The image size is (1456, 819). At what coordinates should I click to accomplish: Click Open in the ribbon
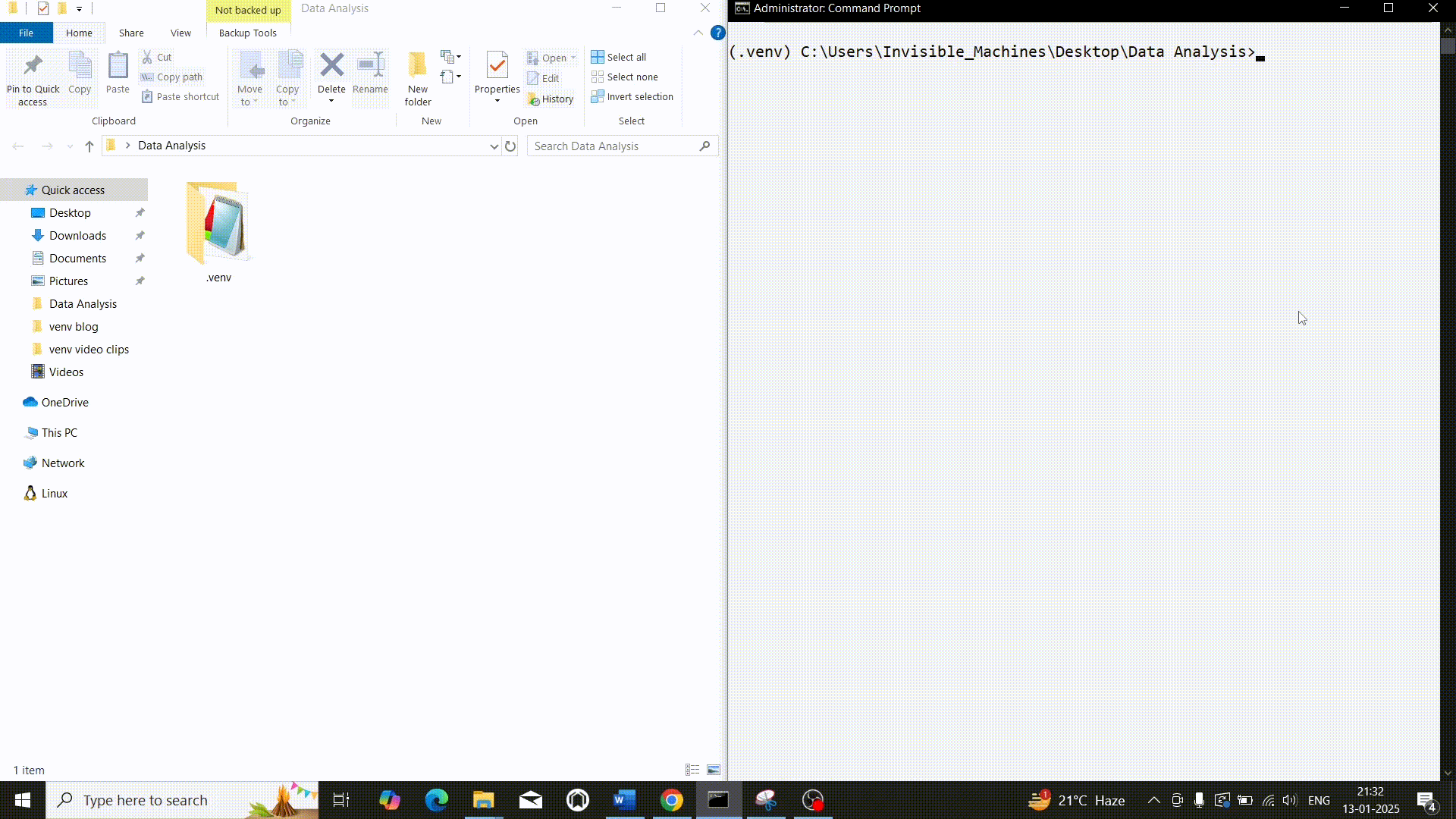pos(552,58)
